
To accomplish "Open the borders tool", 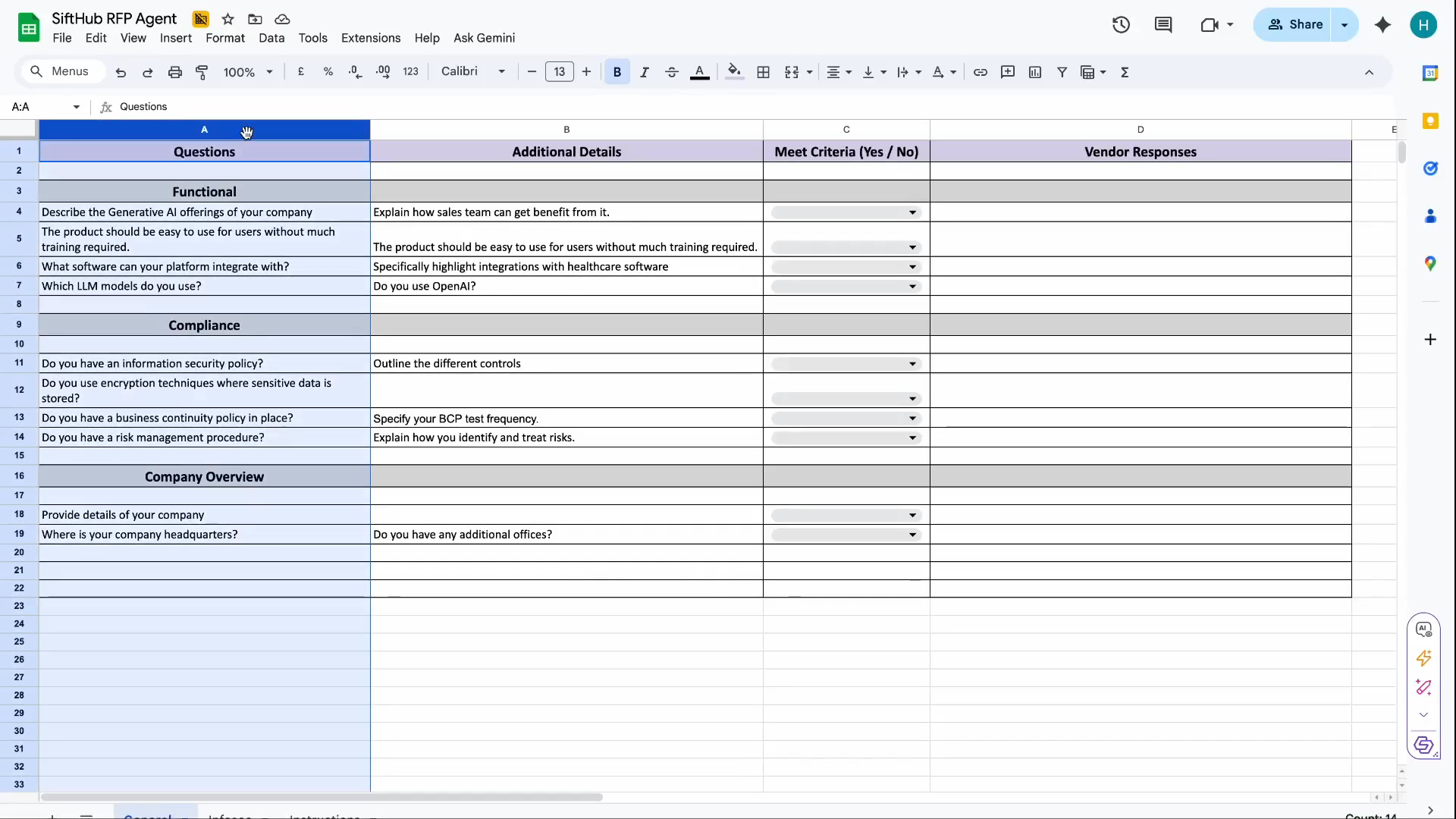I will pos(764,72).
